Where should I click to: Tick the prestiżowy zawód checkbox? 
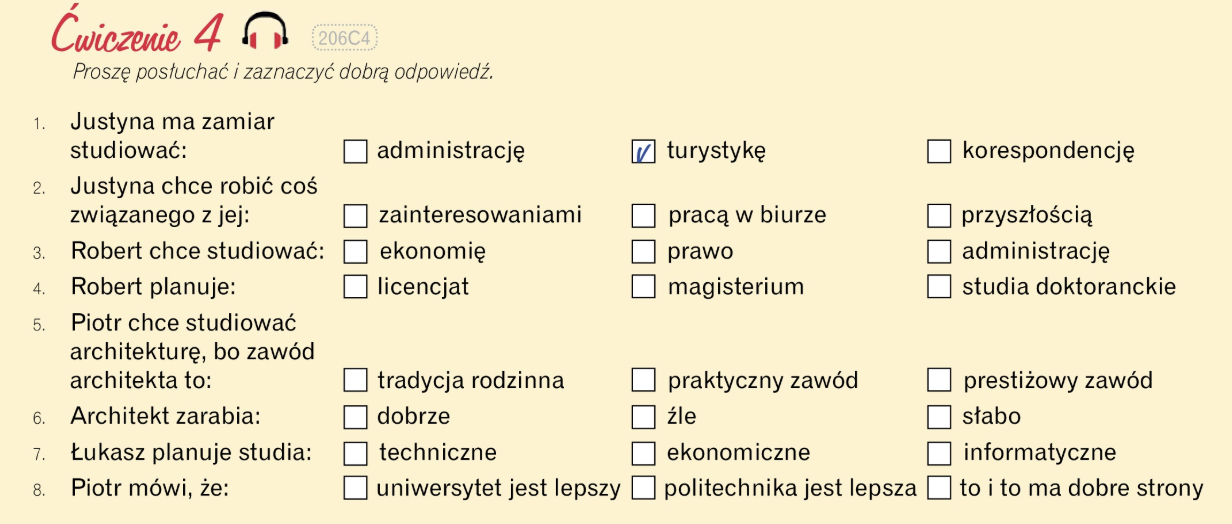939,380
